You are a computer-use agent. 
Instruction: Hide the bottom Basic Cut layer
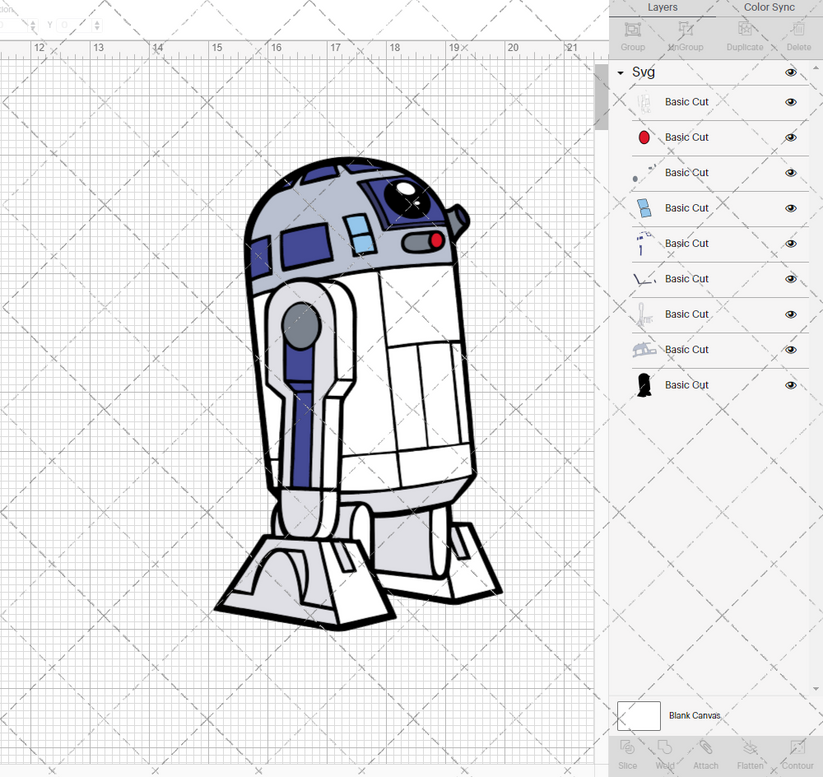click(x=790, y=385)
